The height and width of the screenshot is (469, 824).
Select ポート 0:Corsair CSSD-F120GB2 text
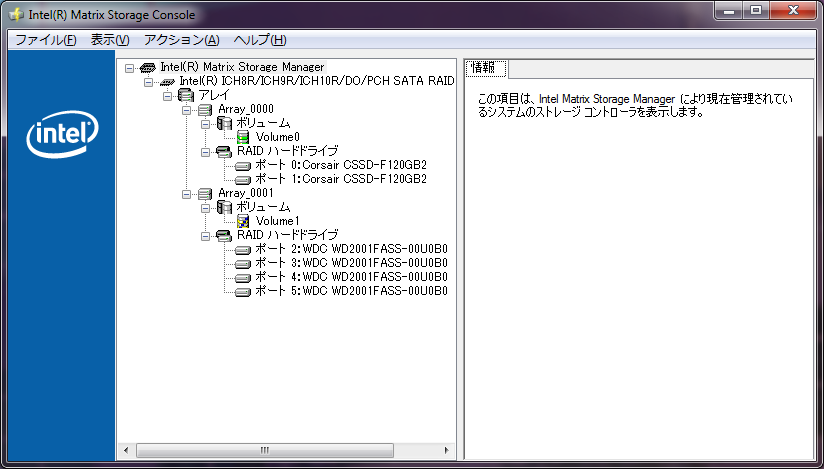pyautogui.click(x=341, y=166)
